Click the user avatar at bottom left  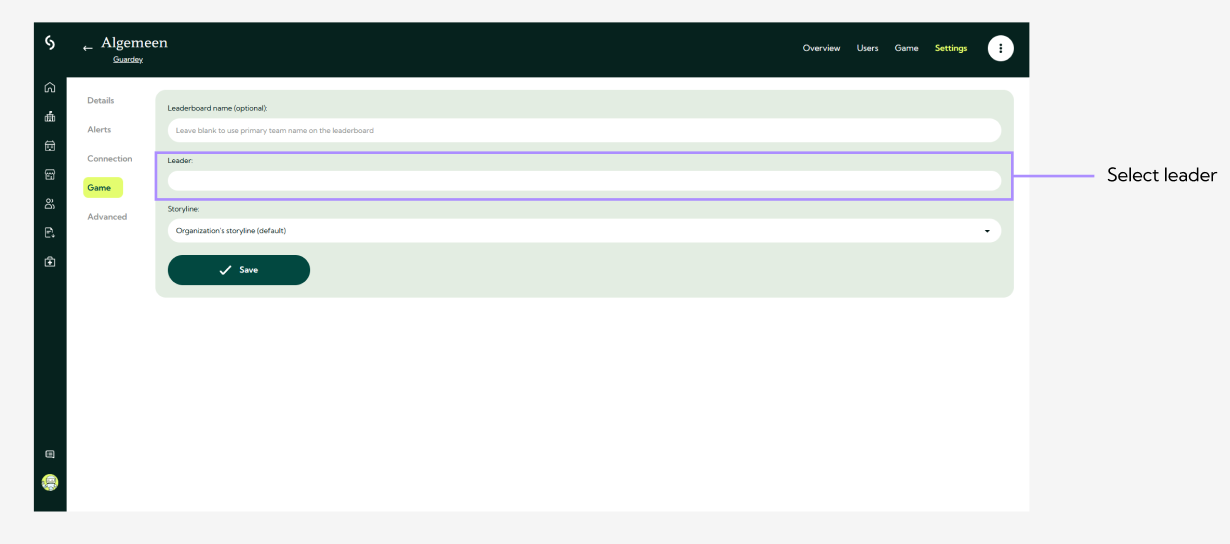pyautogui.click(x=50, y=482)
